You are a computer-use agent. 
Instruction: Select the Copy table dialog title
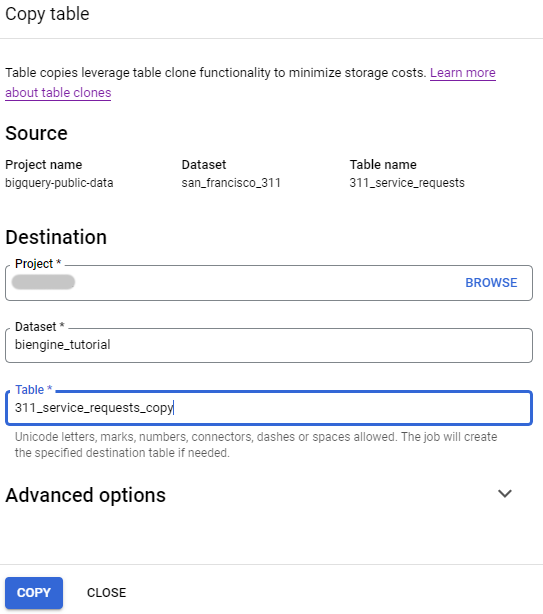(x=47, y=14)
